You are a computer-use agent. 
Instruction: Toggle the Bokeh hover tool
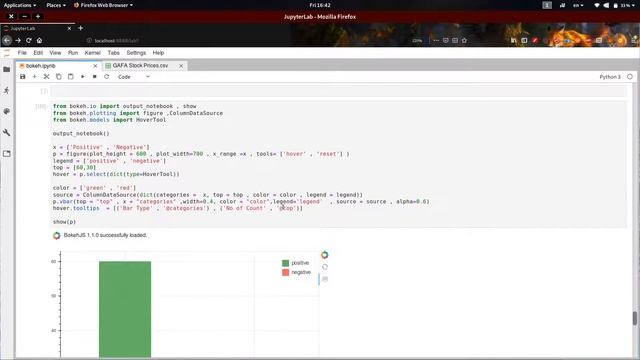[x=324, y=279]
